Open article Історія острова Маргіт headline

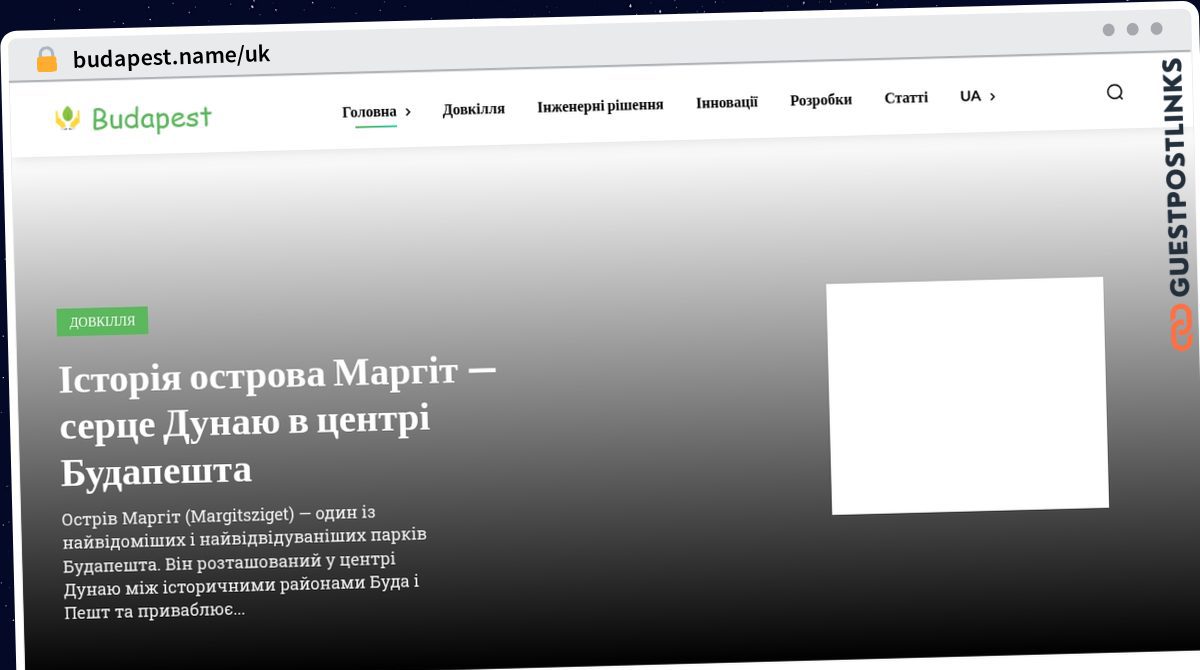[x=278, y=423]
